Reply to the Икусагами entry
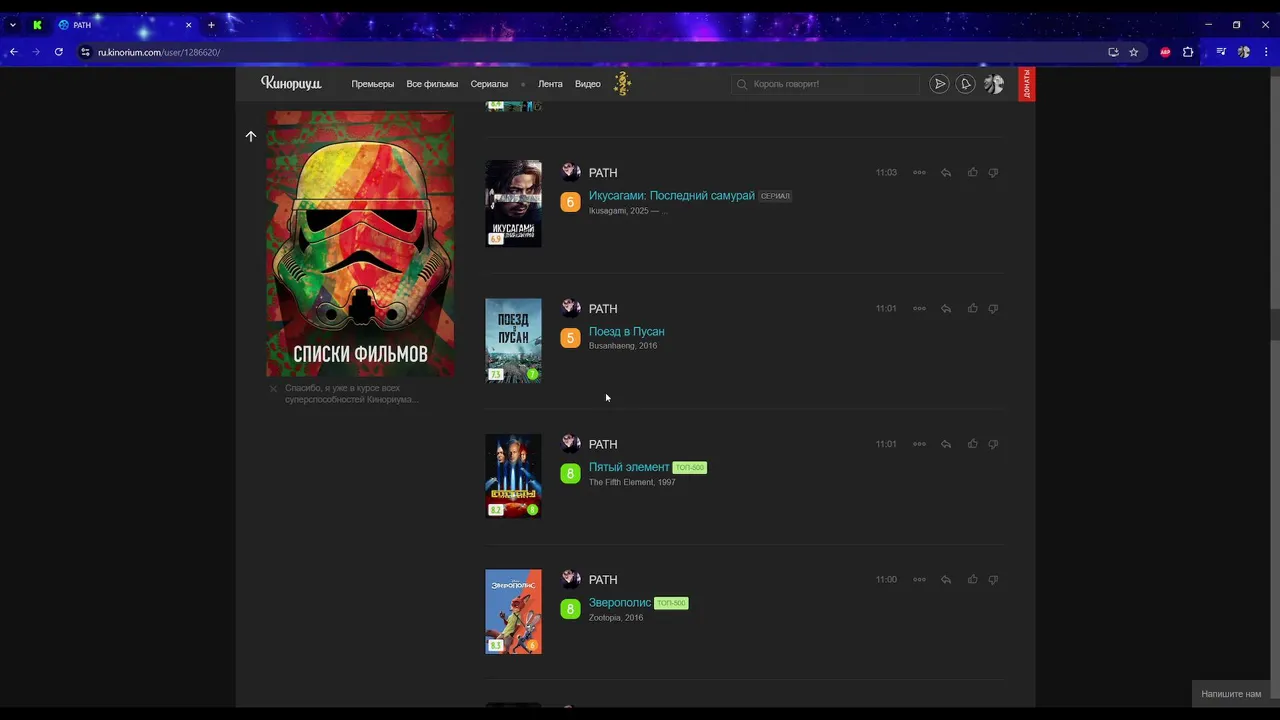This screenshot has height=720, width=1280. tap(946, 172)
